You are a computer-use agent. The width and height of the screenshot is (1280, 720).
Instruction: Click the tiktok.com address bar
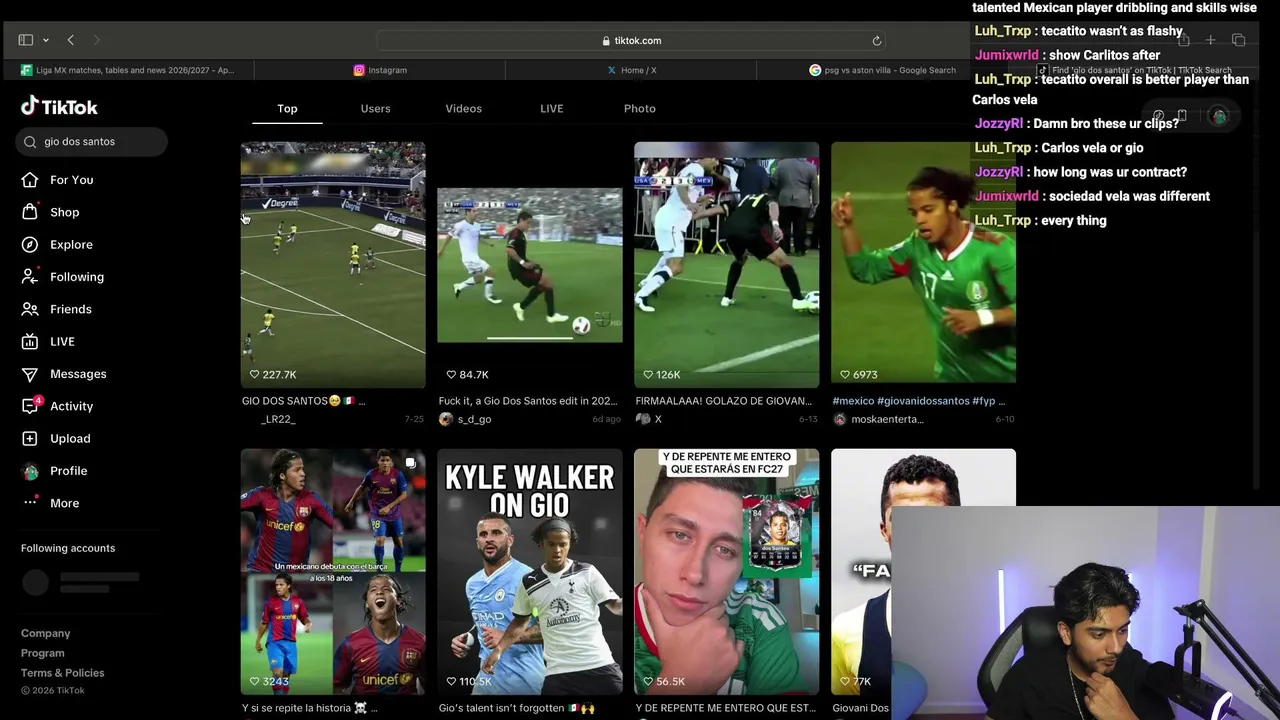[x=632, y=41]
